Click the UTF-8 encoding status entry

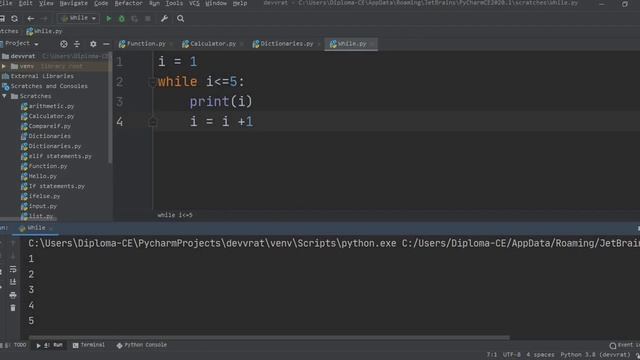(512, 355)
